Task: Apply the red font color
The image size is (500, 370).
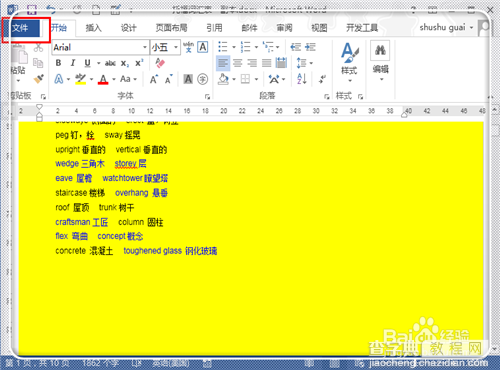Action: coord(103,79)
